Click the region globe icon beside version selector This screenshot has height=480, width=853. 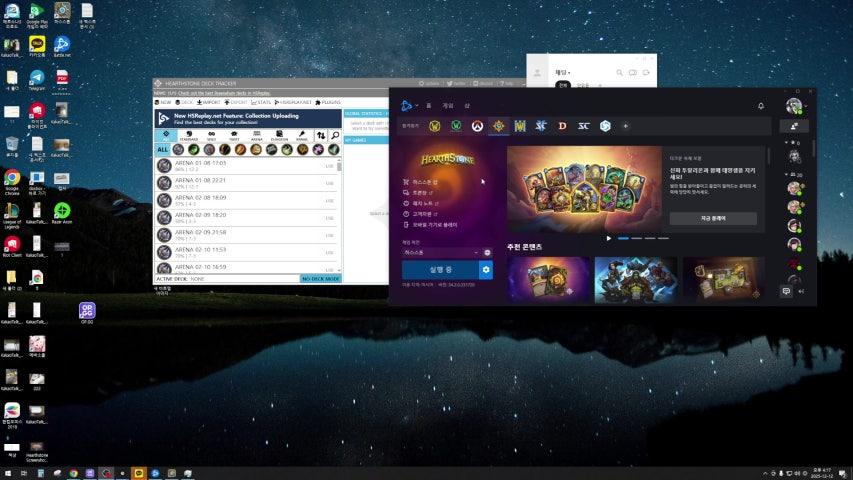tap(487, 253)
